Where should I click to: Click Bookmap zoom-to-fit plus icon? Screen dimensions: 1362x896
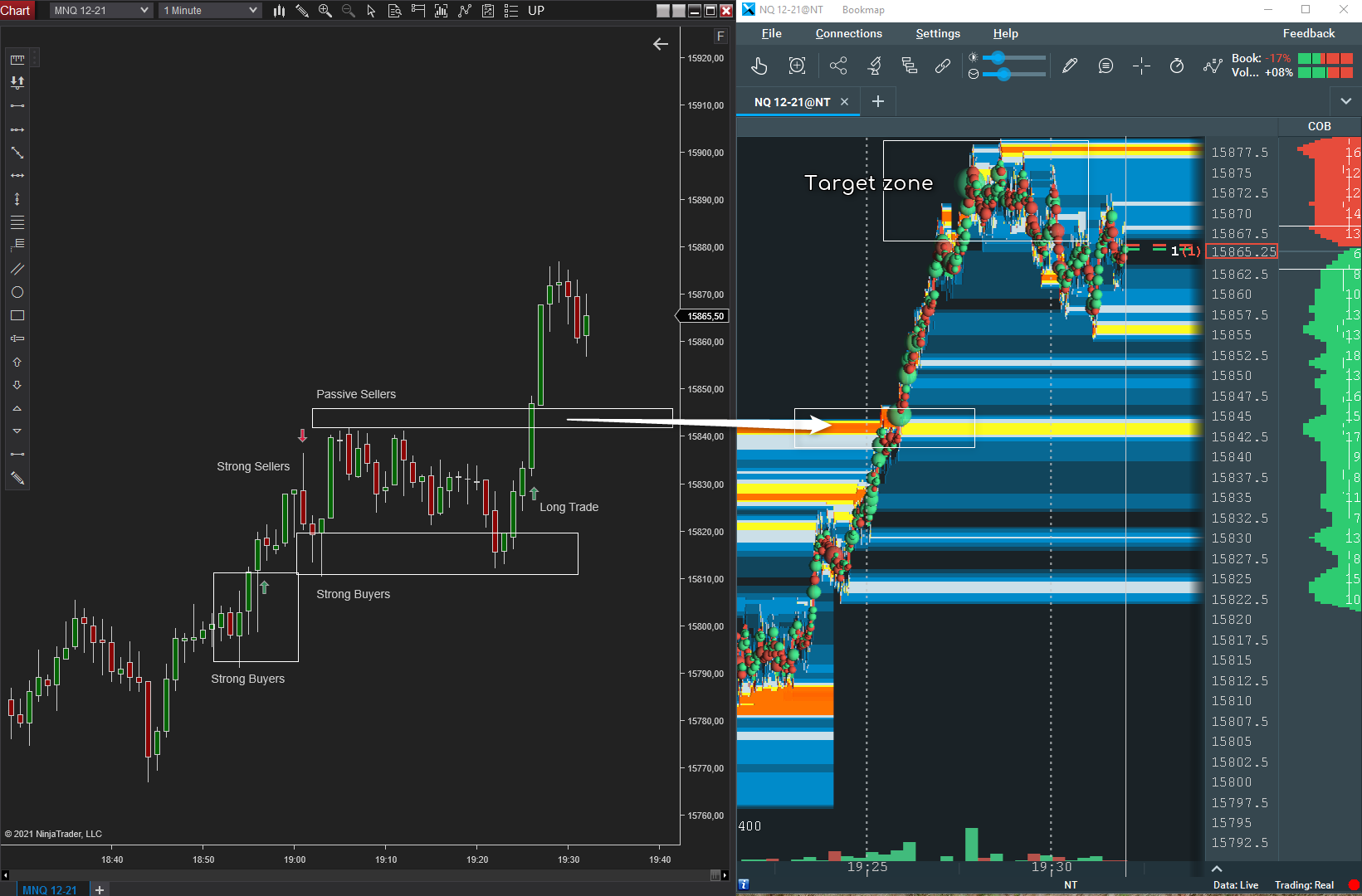tap(797, 66)
